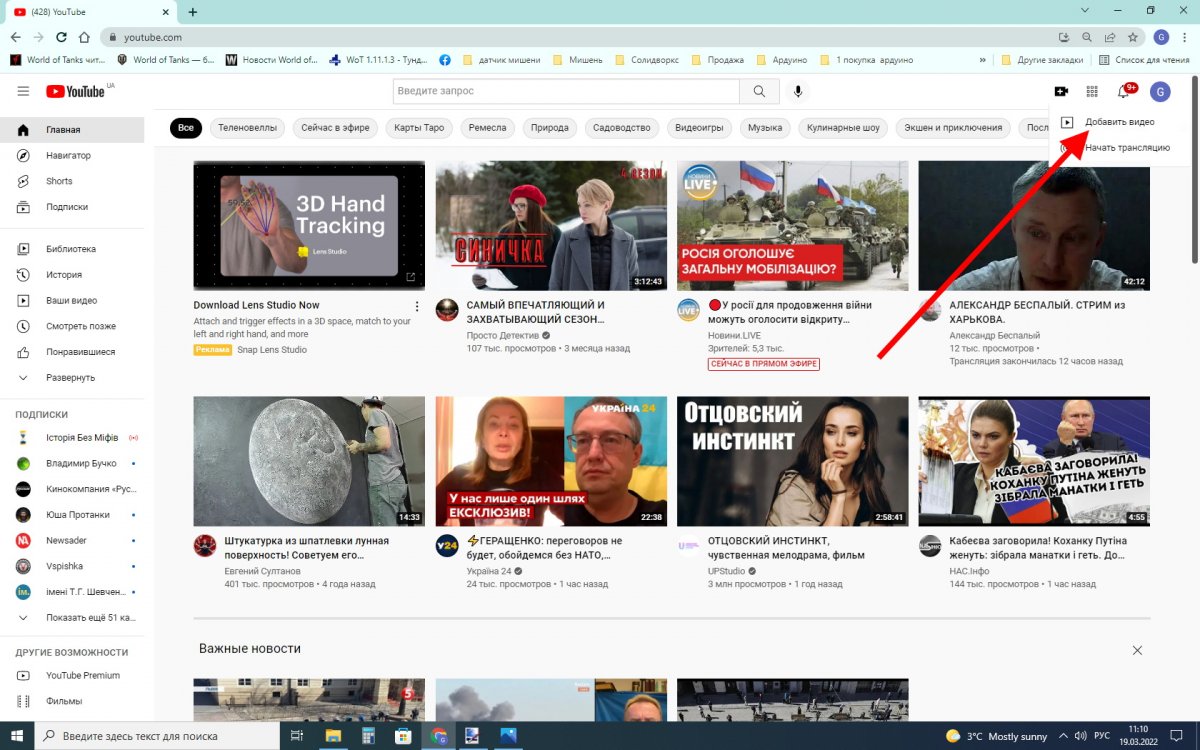
Task: Select the Кулинарные шоу chip
Action: coord(843,128)
